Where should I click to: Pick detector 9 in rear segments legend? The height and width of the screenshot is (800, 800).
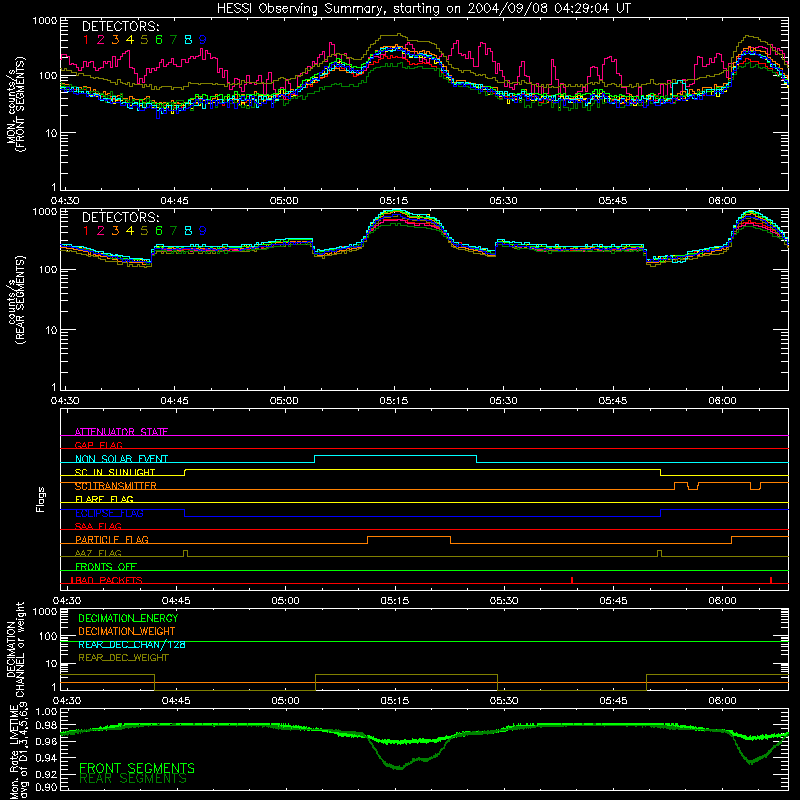(203, 231)
